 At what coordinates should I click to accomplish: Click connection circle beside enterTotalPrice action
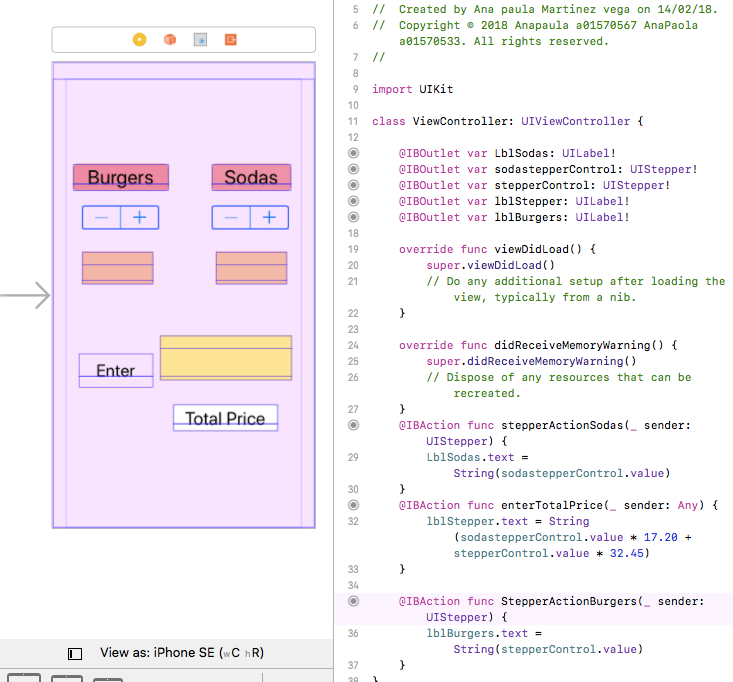click(x=353, y=505)
